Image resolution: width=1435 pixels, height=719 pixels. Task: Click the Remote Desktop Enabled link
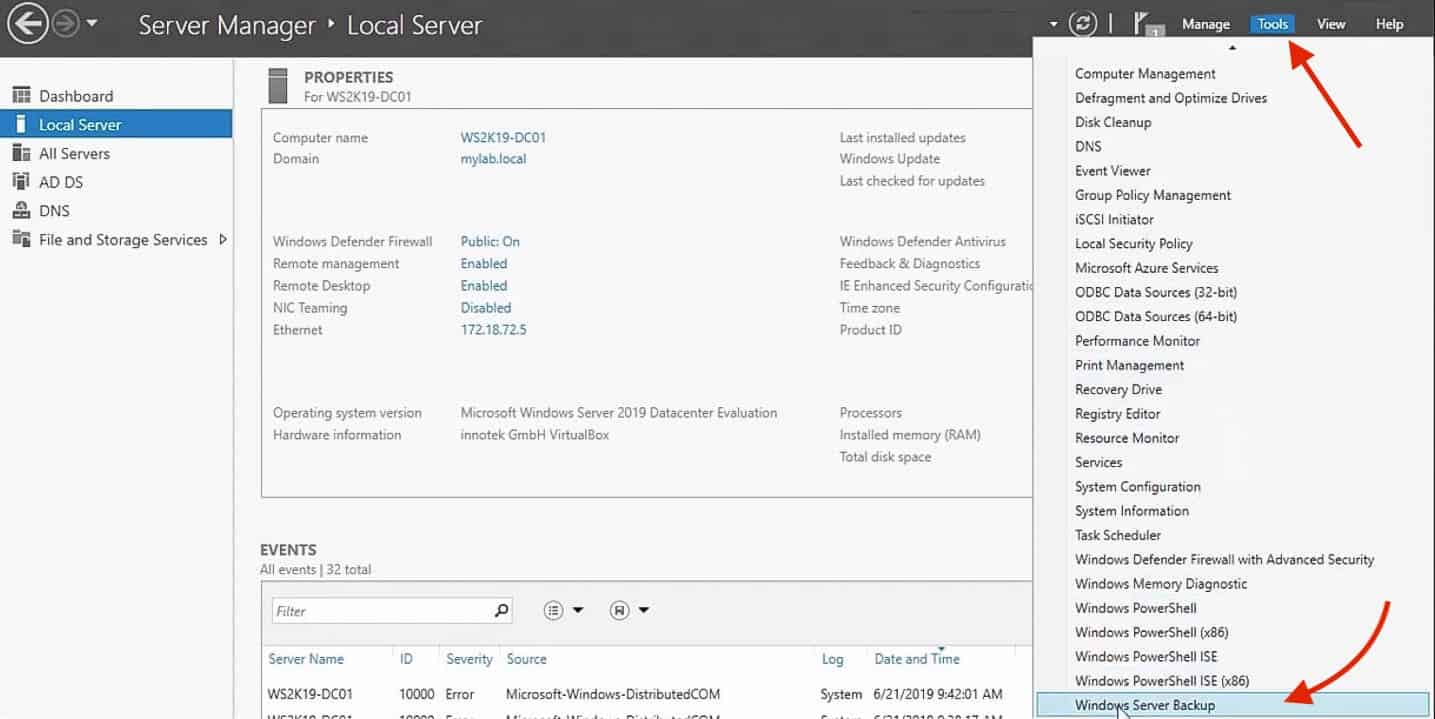(484, 286)
